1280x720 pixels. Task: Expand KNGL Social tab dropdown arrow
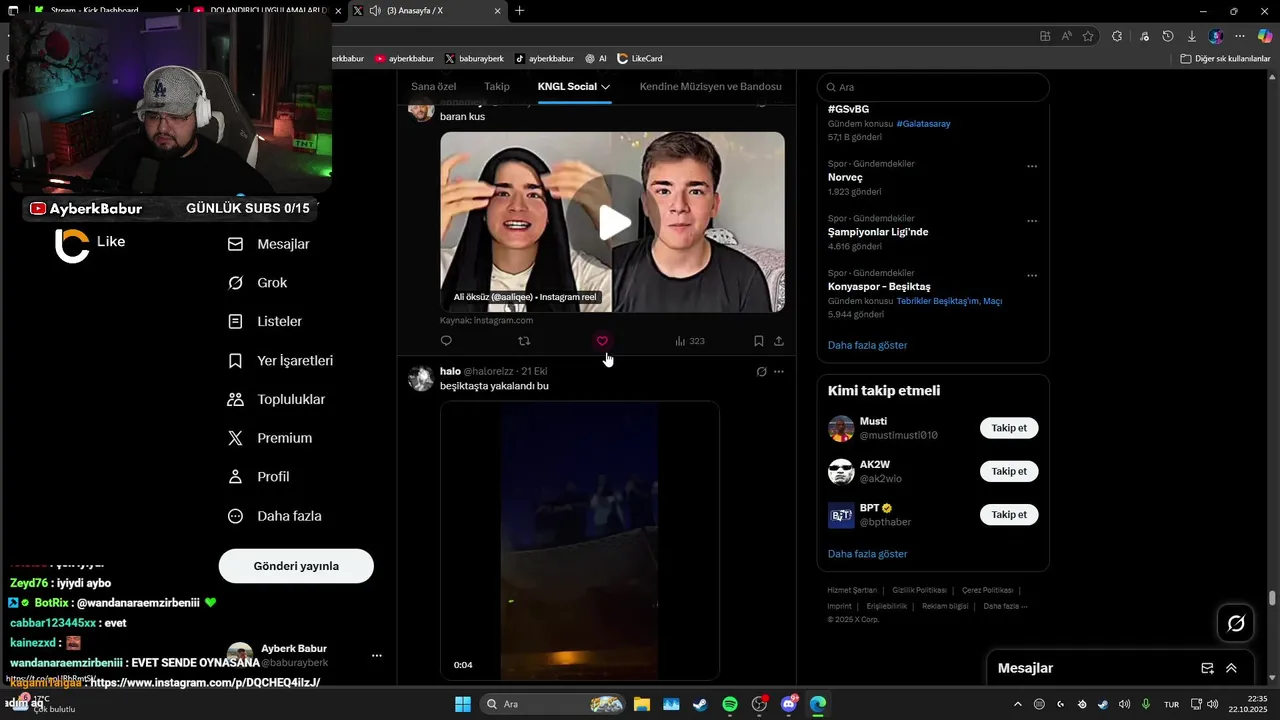pyautogui.click(x=605, y=87)
